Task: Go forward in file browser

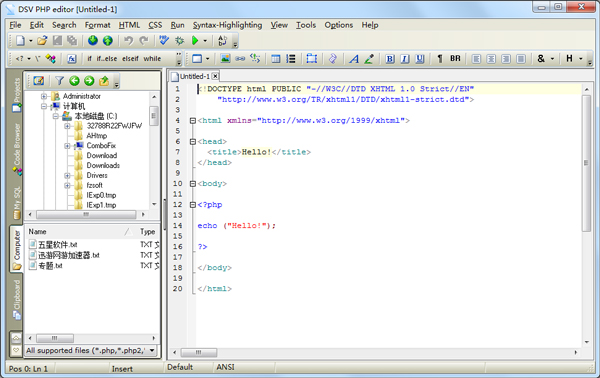Action: (x=89, y=81)
